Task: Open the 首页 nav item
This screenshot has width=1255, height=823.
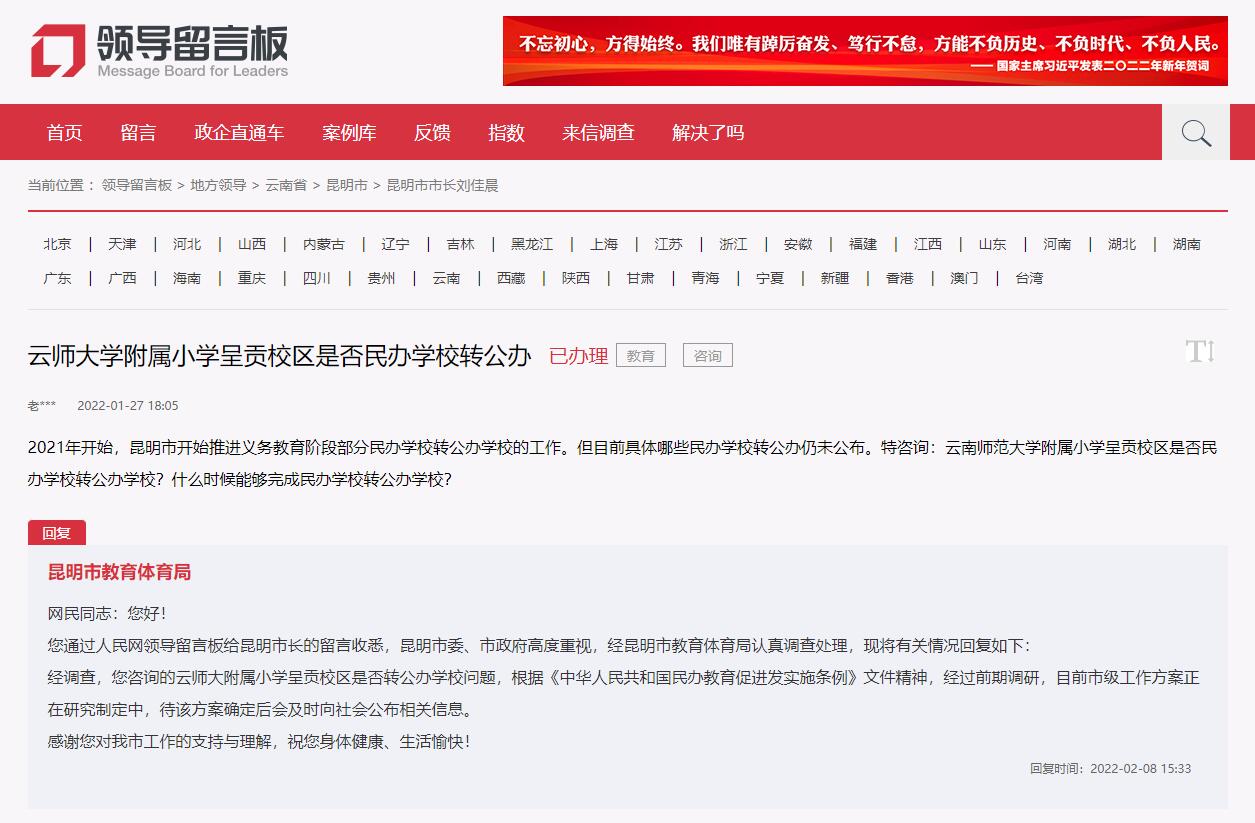Action: (65, 133)
